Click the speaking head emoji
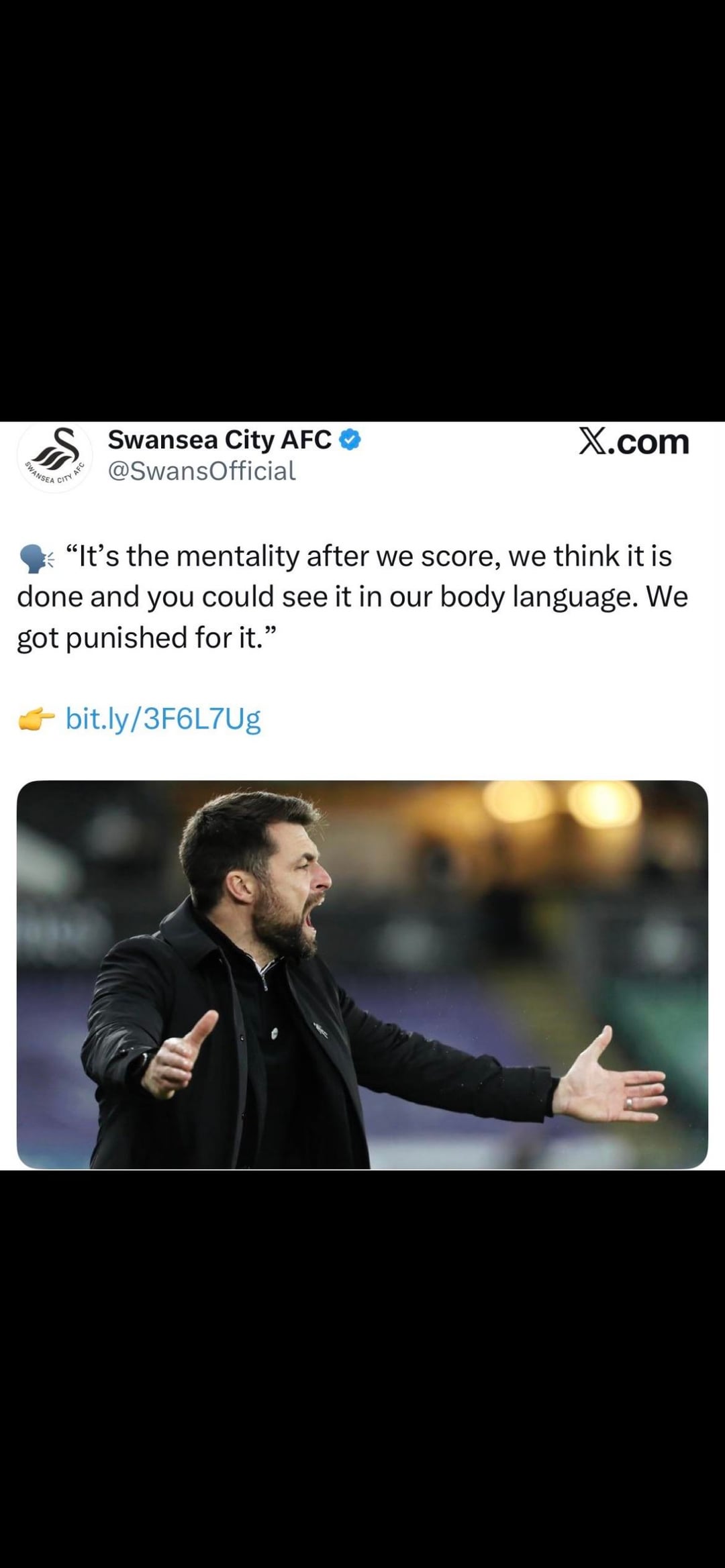725x1568 pixels. (x=36, y=558)
